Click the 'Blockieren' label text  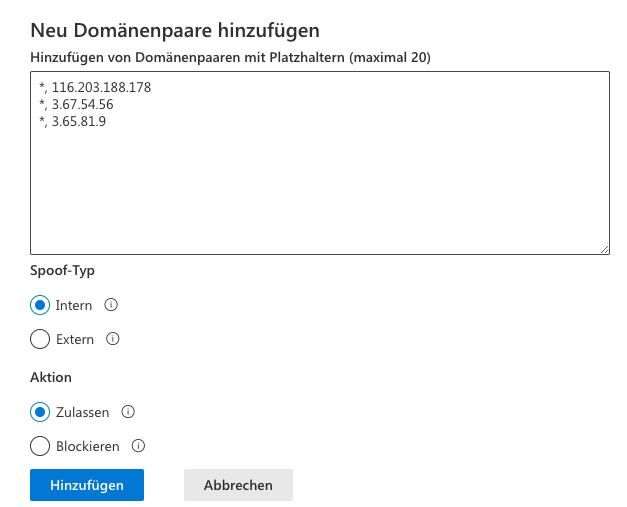pyautogui.click(x=88, y=446)
